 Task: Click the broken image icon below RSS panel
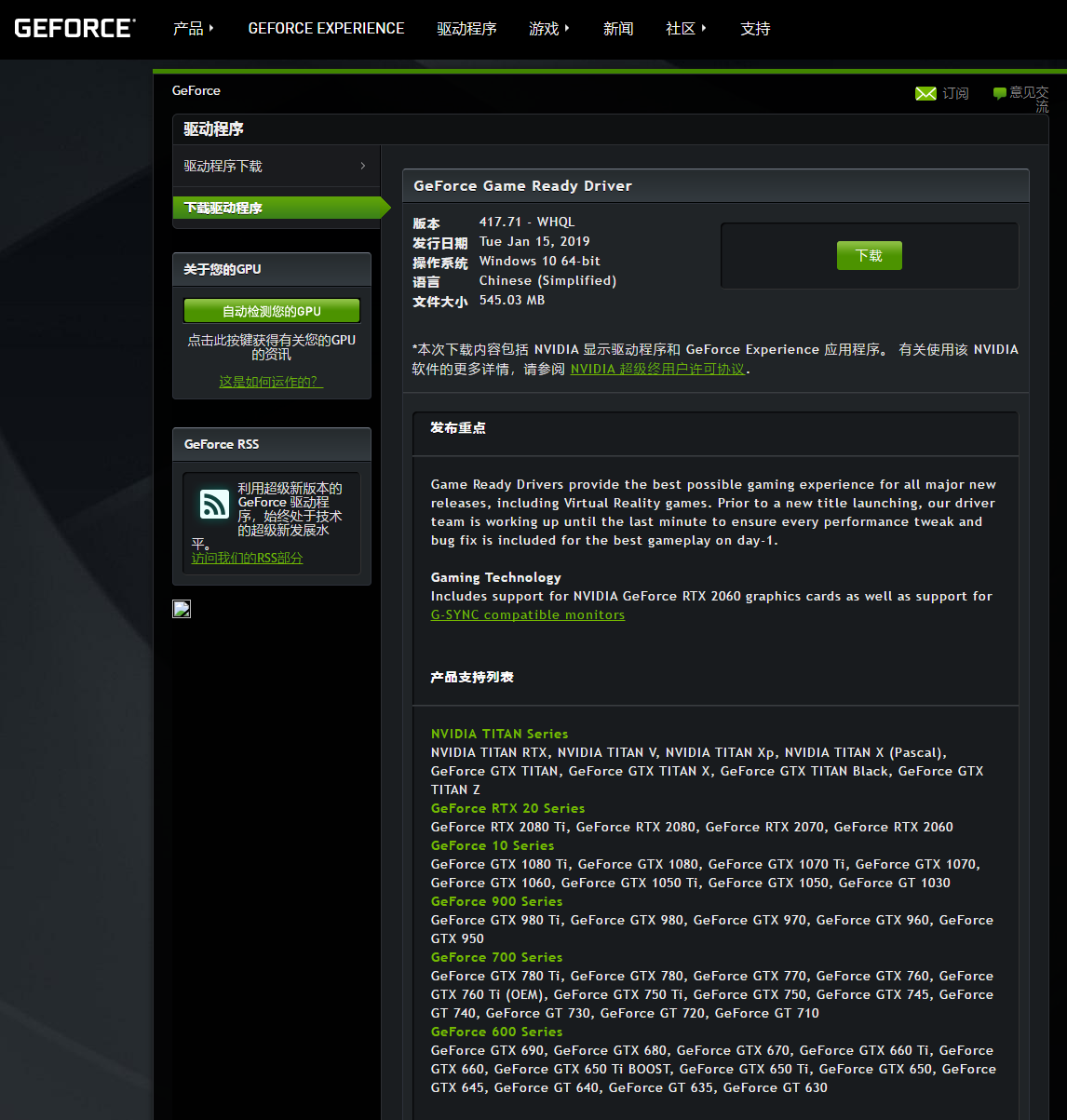(x=182, y=609)
